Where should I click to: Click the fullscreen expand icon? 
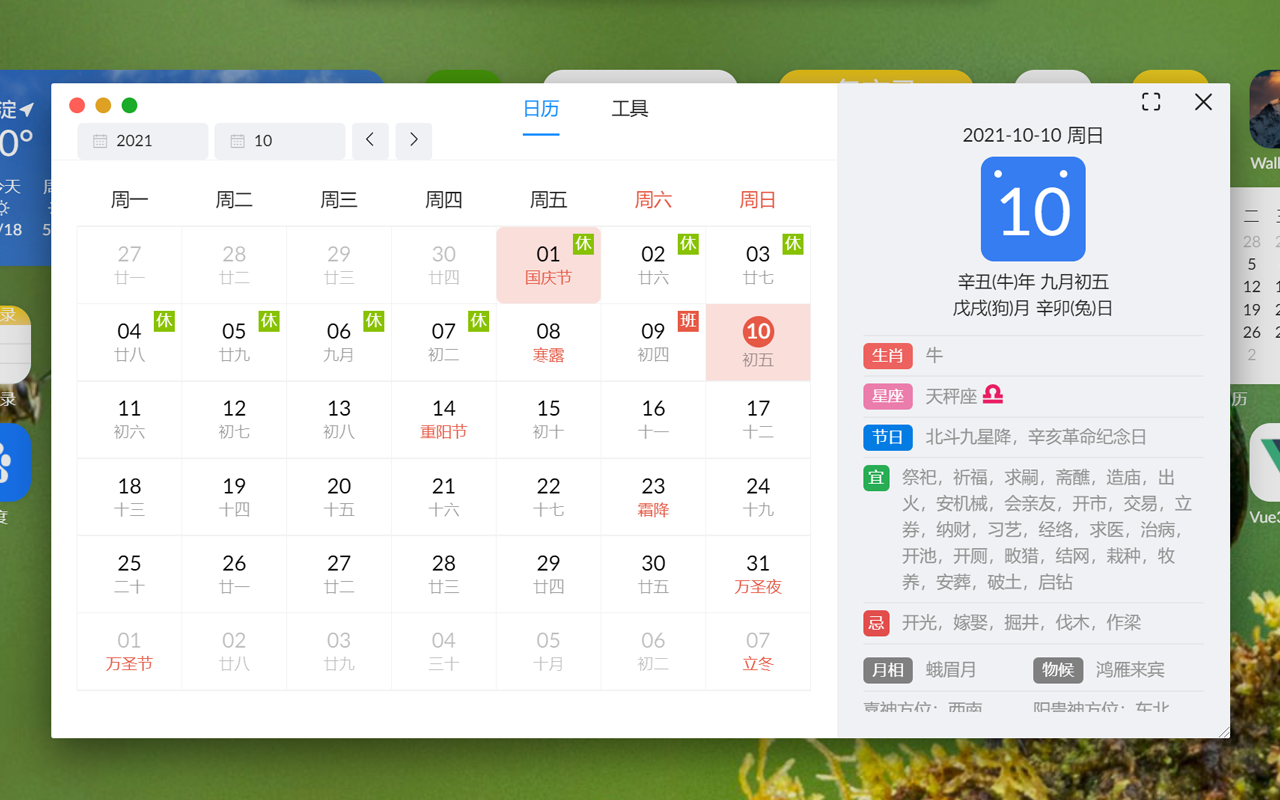click(1151, 101)
